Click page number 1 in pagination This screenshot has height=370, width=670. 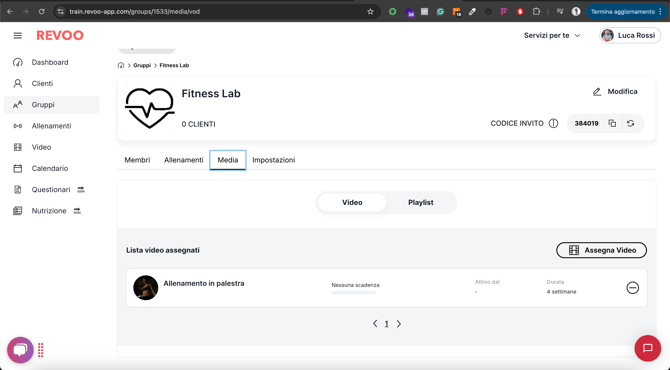[x=387, y=324]
